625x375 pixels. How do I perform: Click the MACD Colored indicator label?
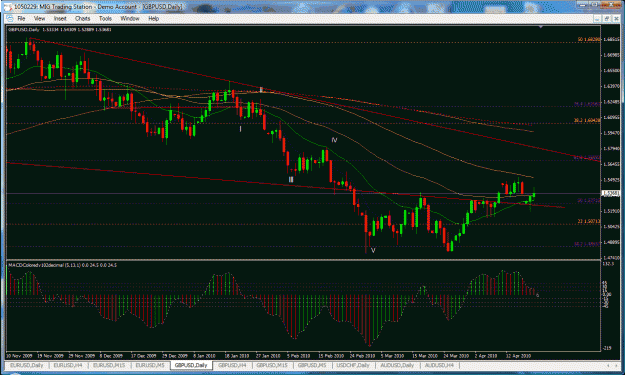click(x=63, y=265)
